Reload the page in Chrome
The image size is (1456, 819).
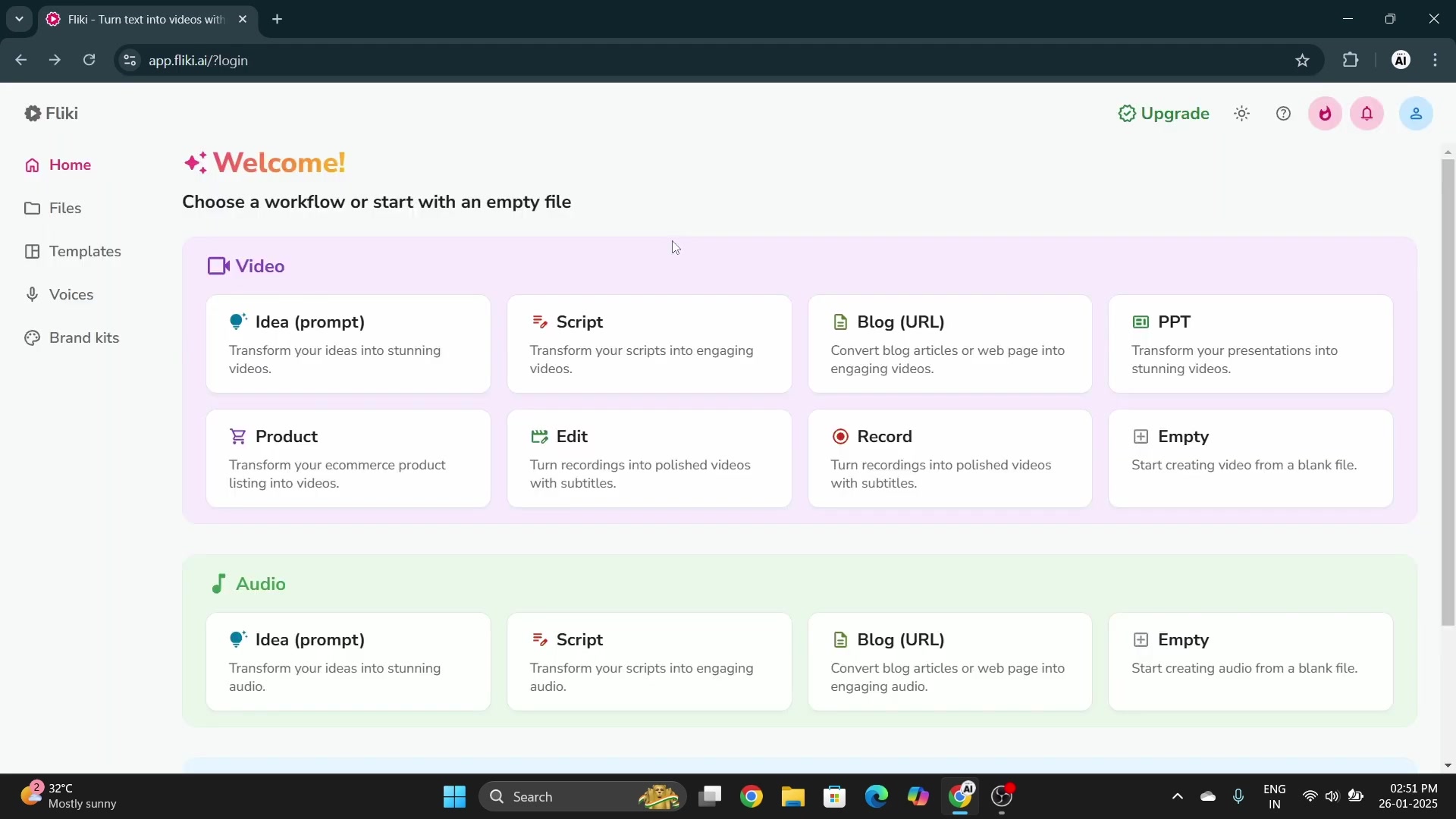[x=89, y=60]
